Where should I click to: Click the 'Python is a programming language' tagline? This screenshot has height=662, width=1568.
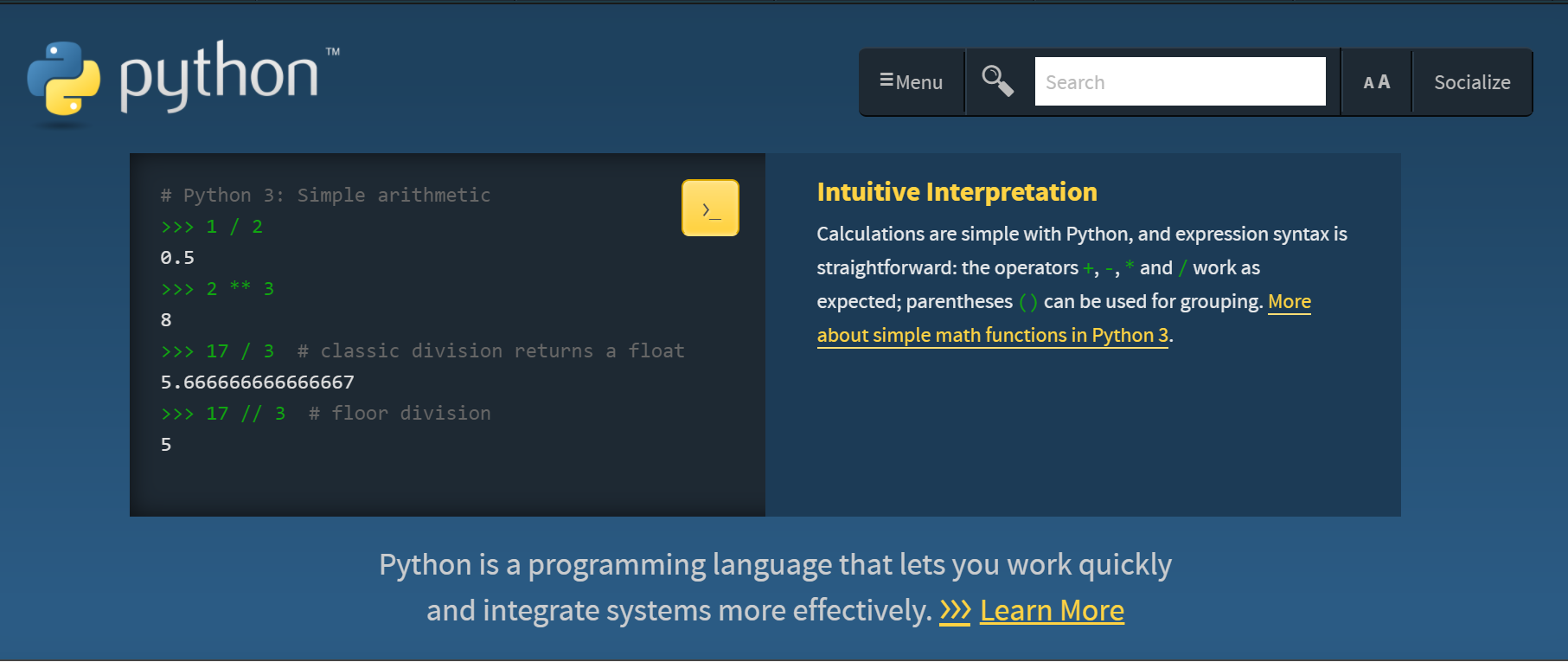[774, 565]
